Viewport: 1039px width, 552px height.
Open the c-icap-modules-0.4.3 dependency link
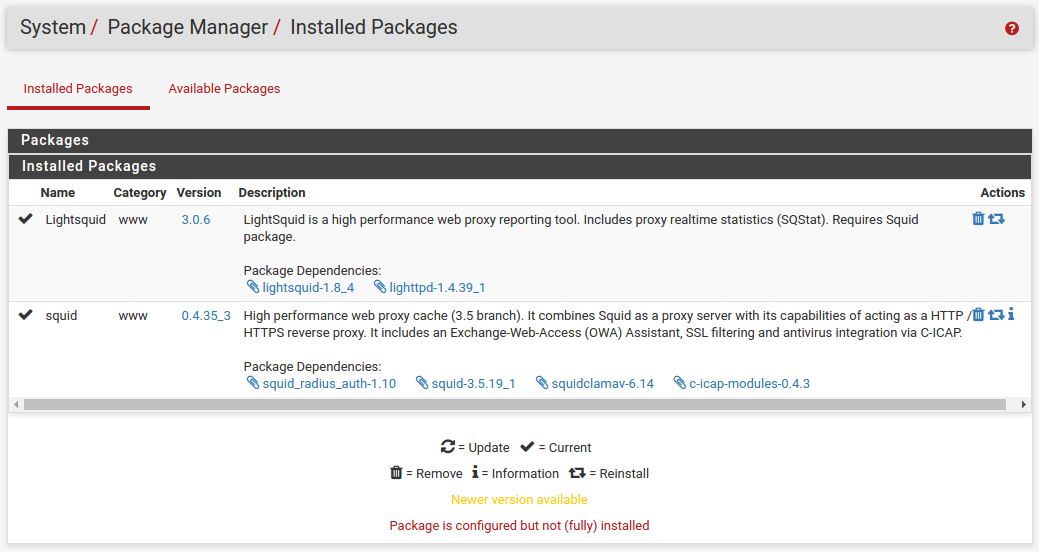click(749, 384)
